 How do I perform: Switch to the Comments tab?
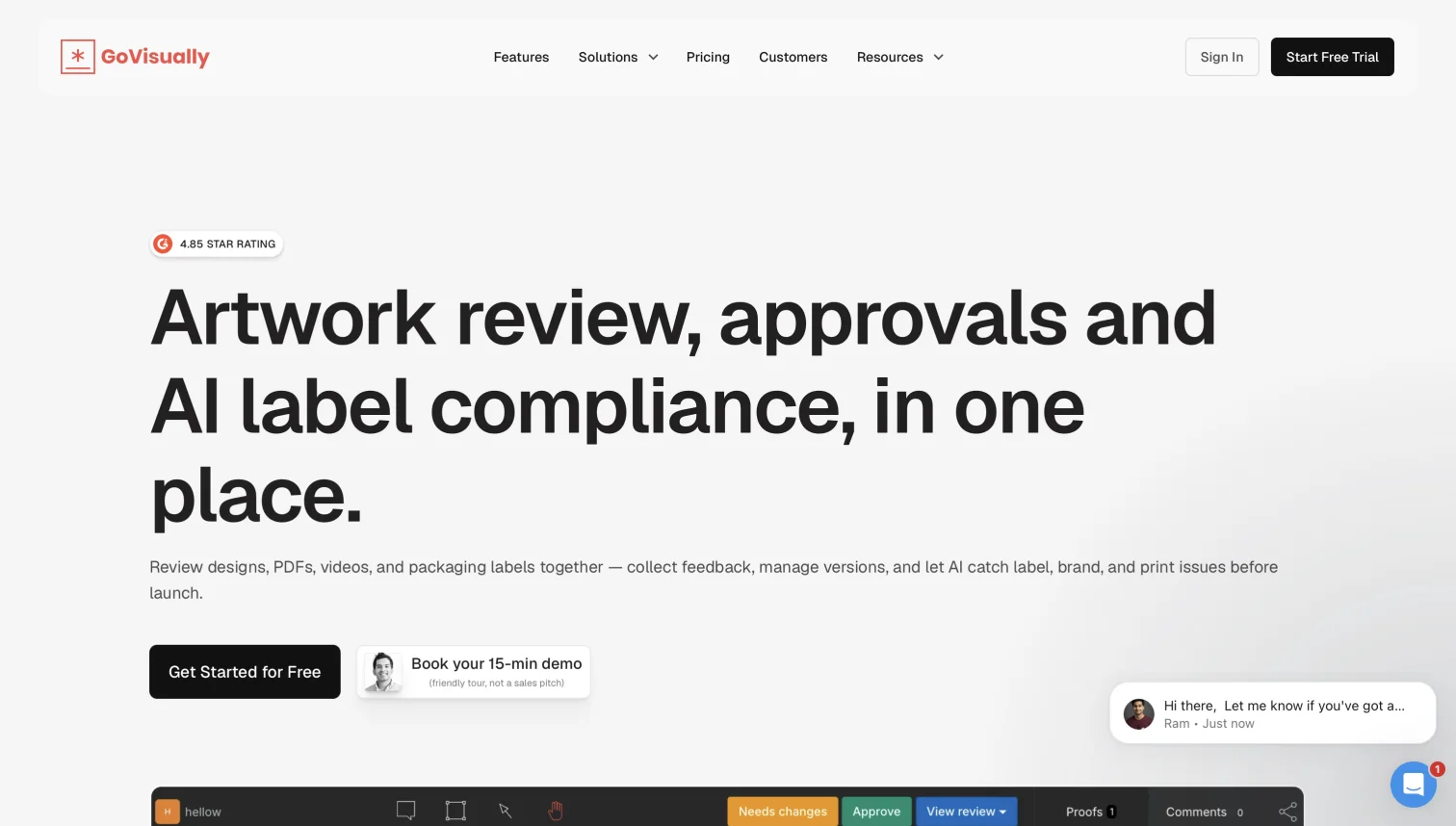pyautogui.click(x=1205, y=812)
